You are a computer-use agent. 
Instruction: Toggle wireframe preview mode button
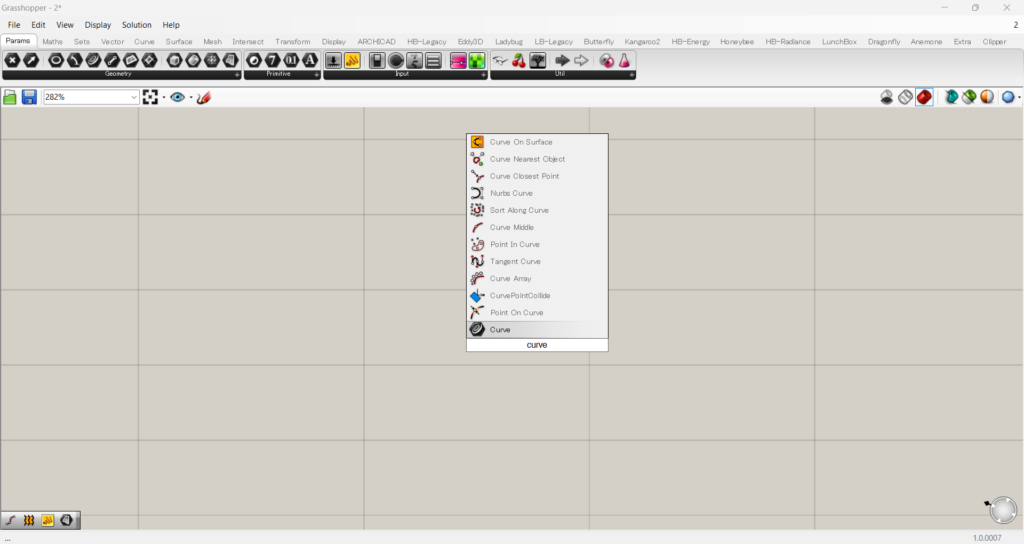click(905, 97)
